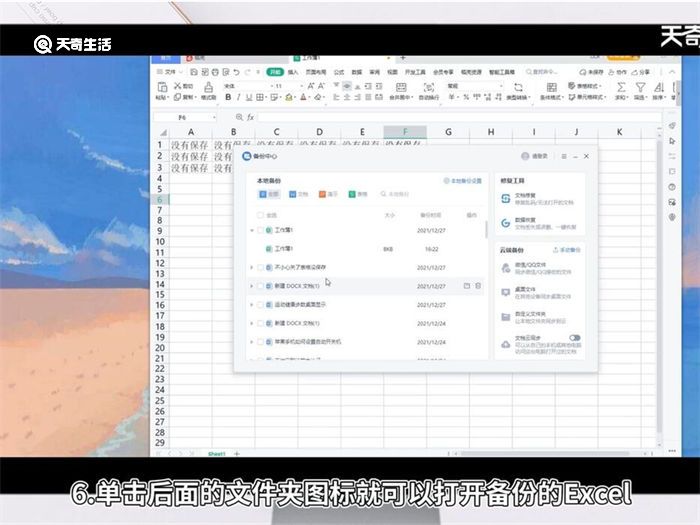Open backup center hamburger menu icon
The image size is (700, 525).
564,156
